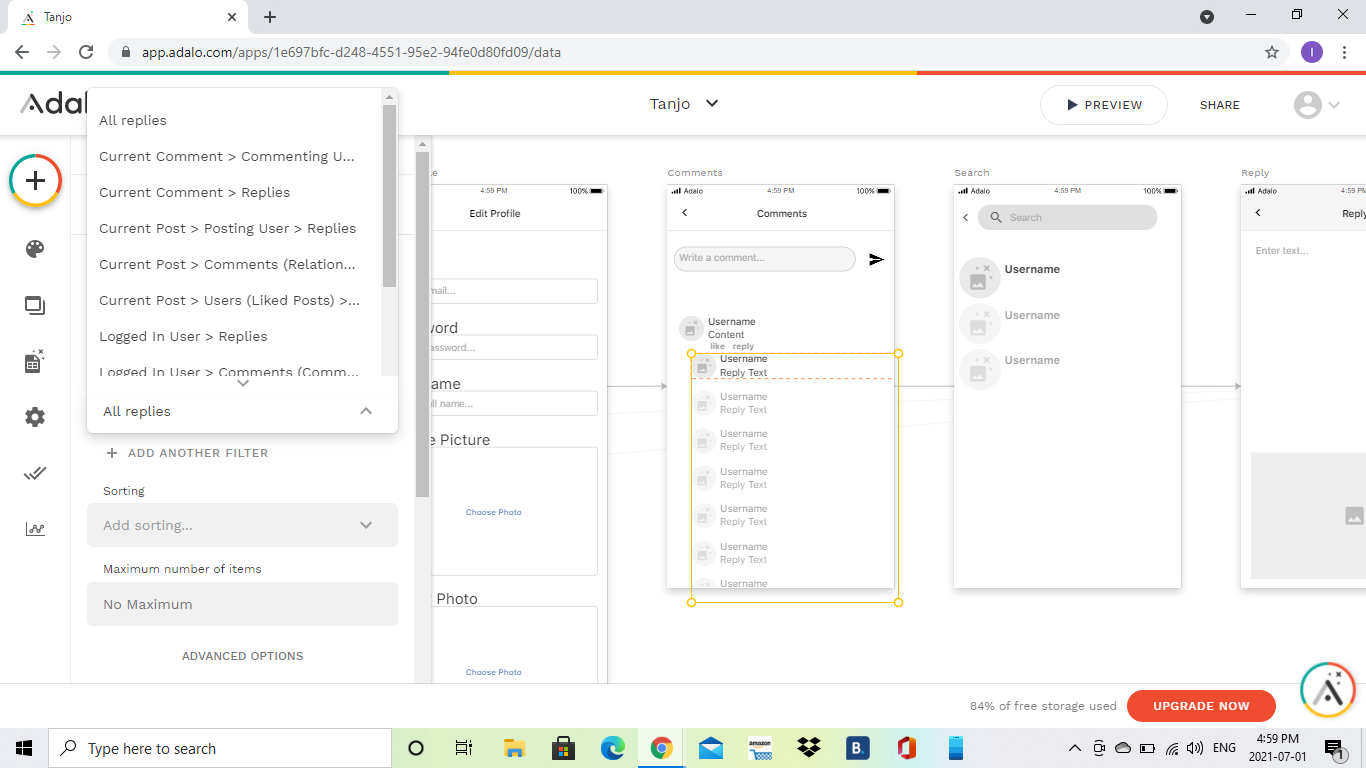Click the PREVIEW button
This screenshot has height=768, width=1366.
pyautogui.click(x=1103, y=105)
